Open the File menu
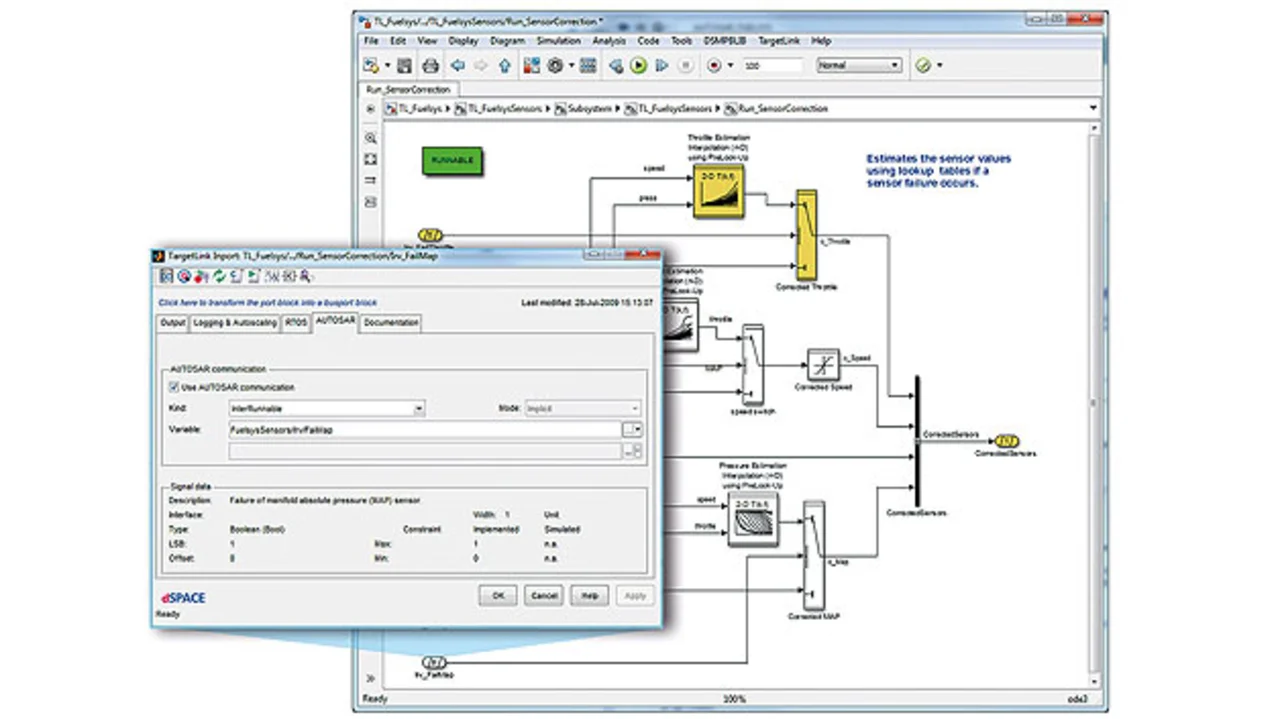 (x=371, y=41)
